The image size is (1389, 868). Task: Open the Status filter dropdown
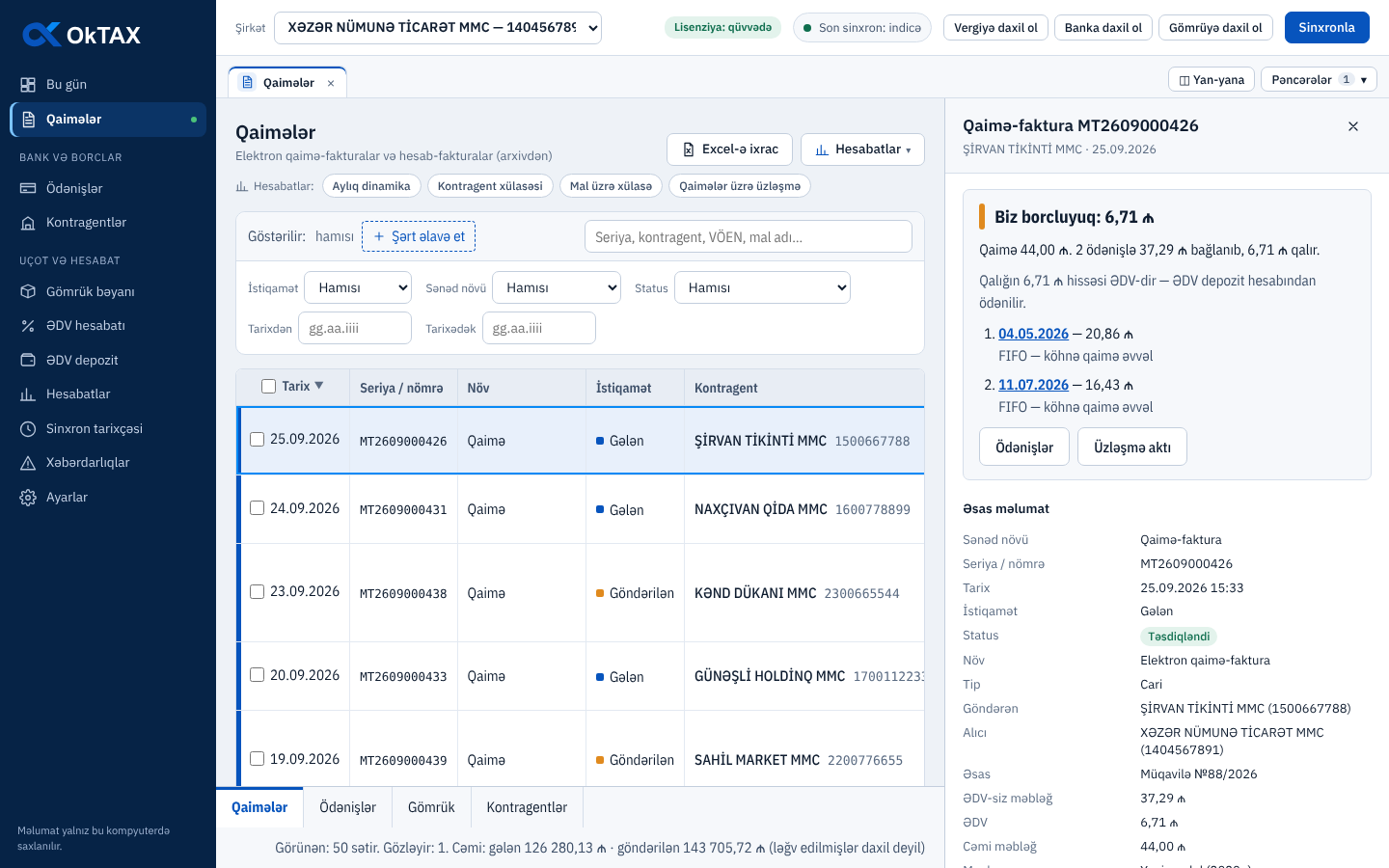762,287
